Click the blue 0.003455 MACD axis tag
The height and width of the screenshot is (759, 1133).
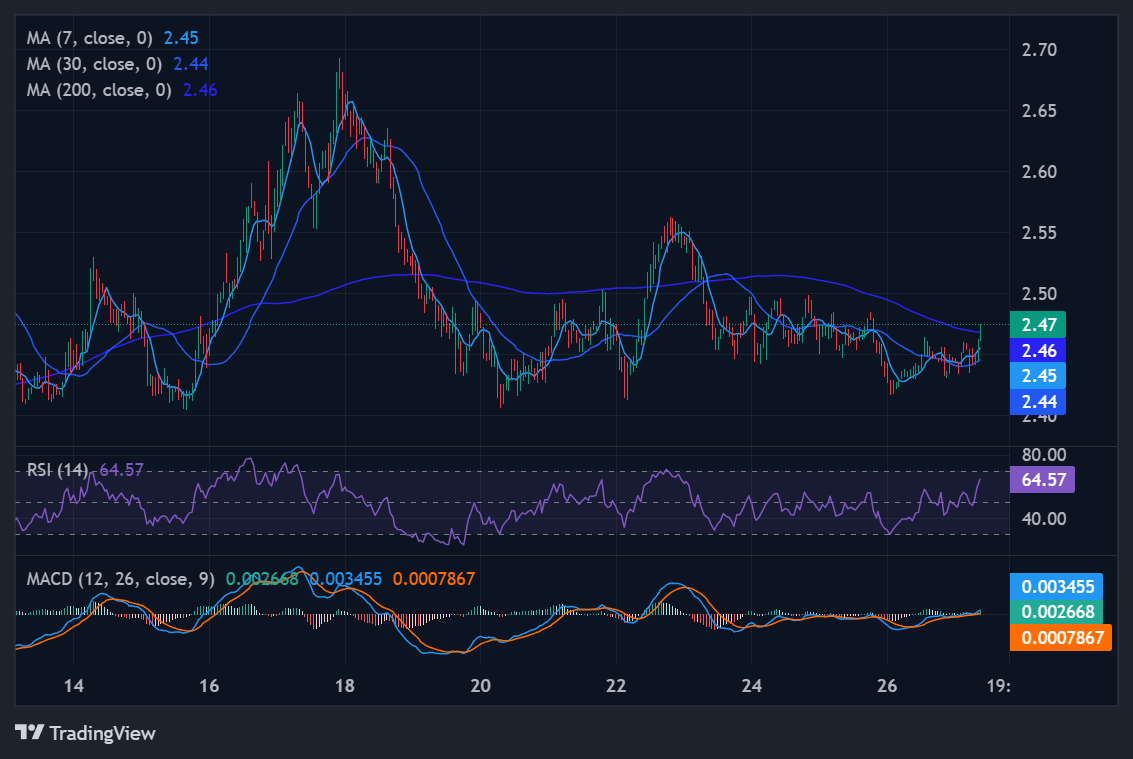point(1060,586)
